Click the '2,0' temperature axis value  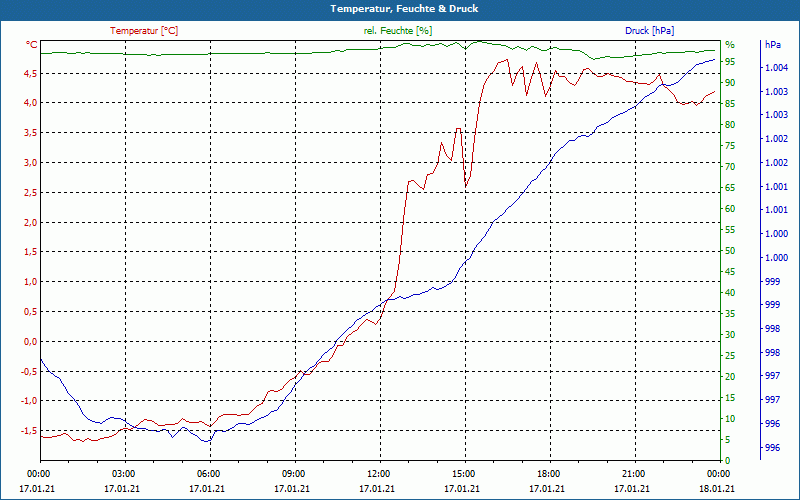click(x=31, y=222)
